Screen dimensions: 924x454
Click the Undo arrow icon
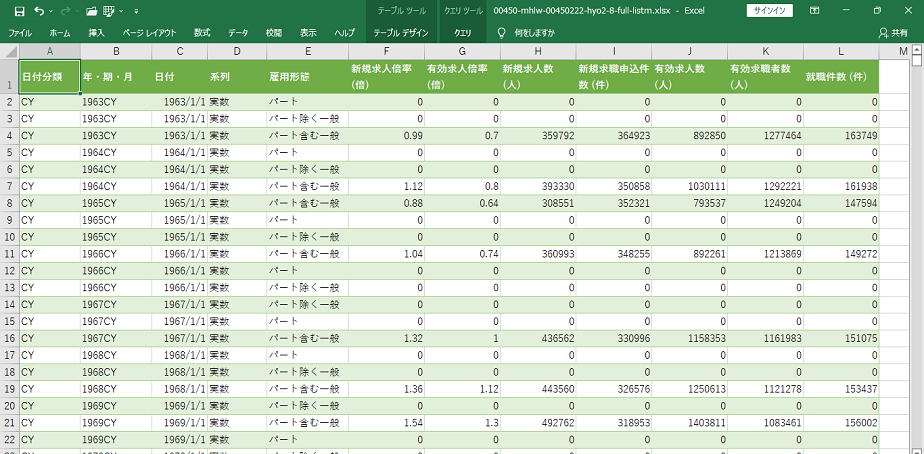[39, 11]
